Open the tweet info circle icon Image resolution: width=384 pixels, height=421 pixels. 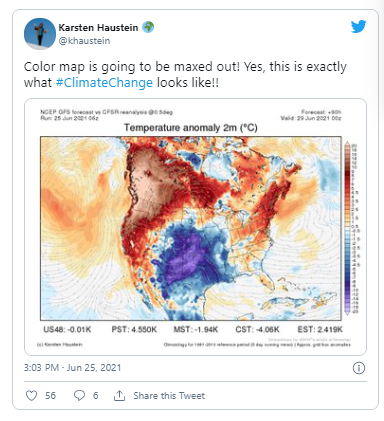[359, 368]
